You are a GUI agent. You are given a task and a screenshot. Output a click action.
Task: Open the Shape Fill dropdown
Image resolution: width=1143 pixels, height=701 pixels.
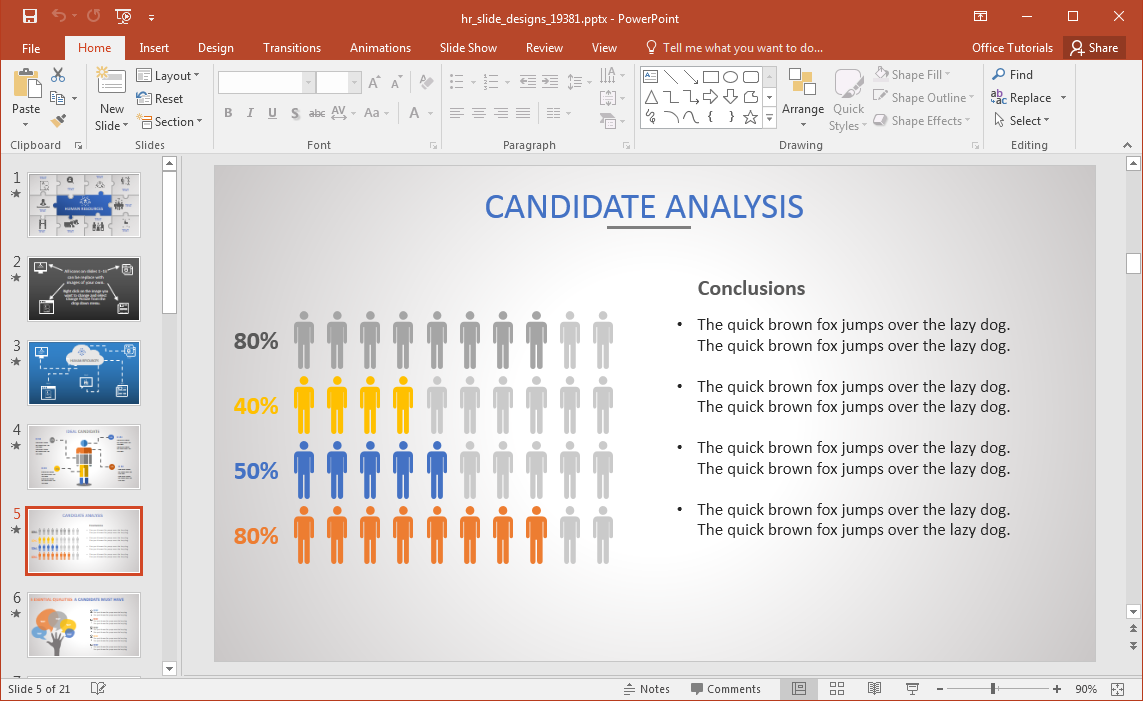click(x=913, y=74)
